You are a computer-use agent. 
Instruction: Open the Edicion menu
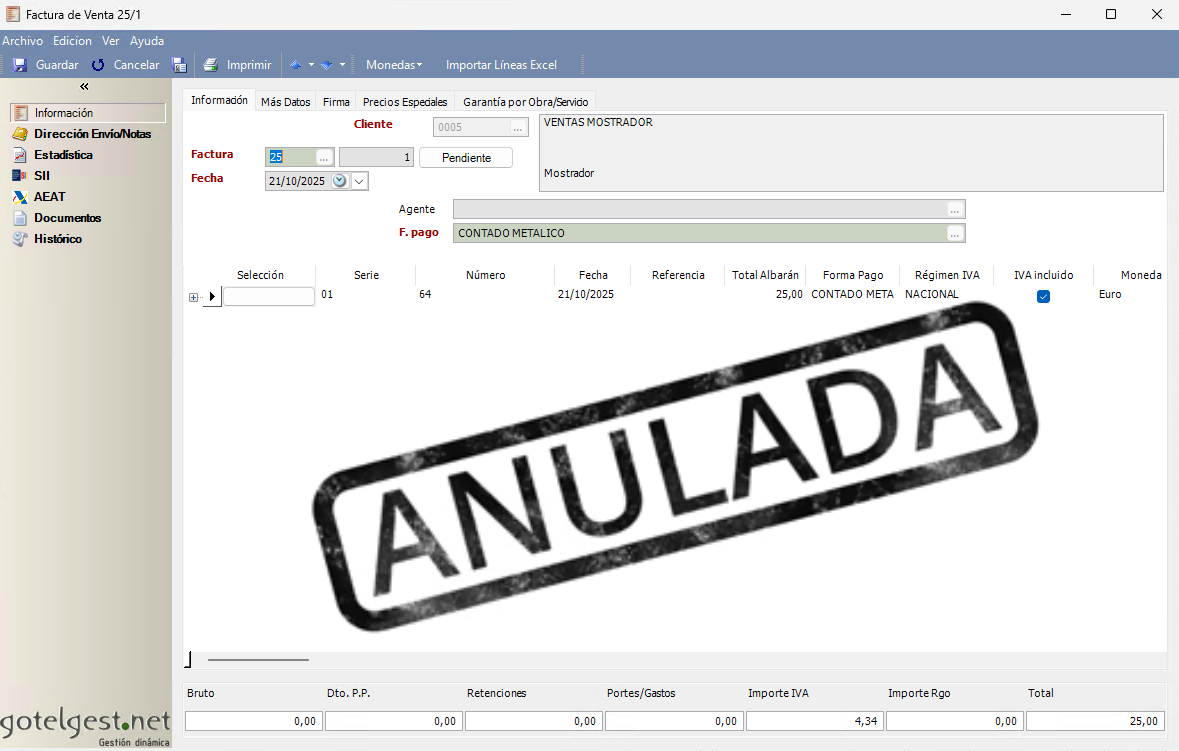coord(71,41)
